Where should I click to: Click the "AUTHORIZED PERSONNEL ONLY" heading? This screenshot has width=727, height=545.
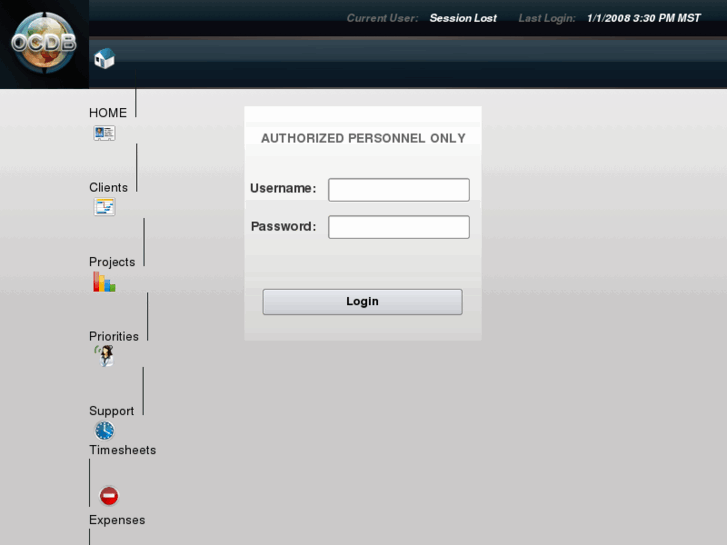pyautogui.click(x=364, y=138)
